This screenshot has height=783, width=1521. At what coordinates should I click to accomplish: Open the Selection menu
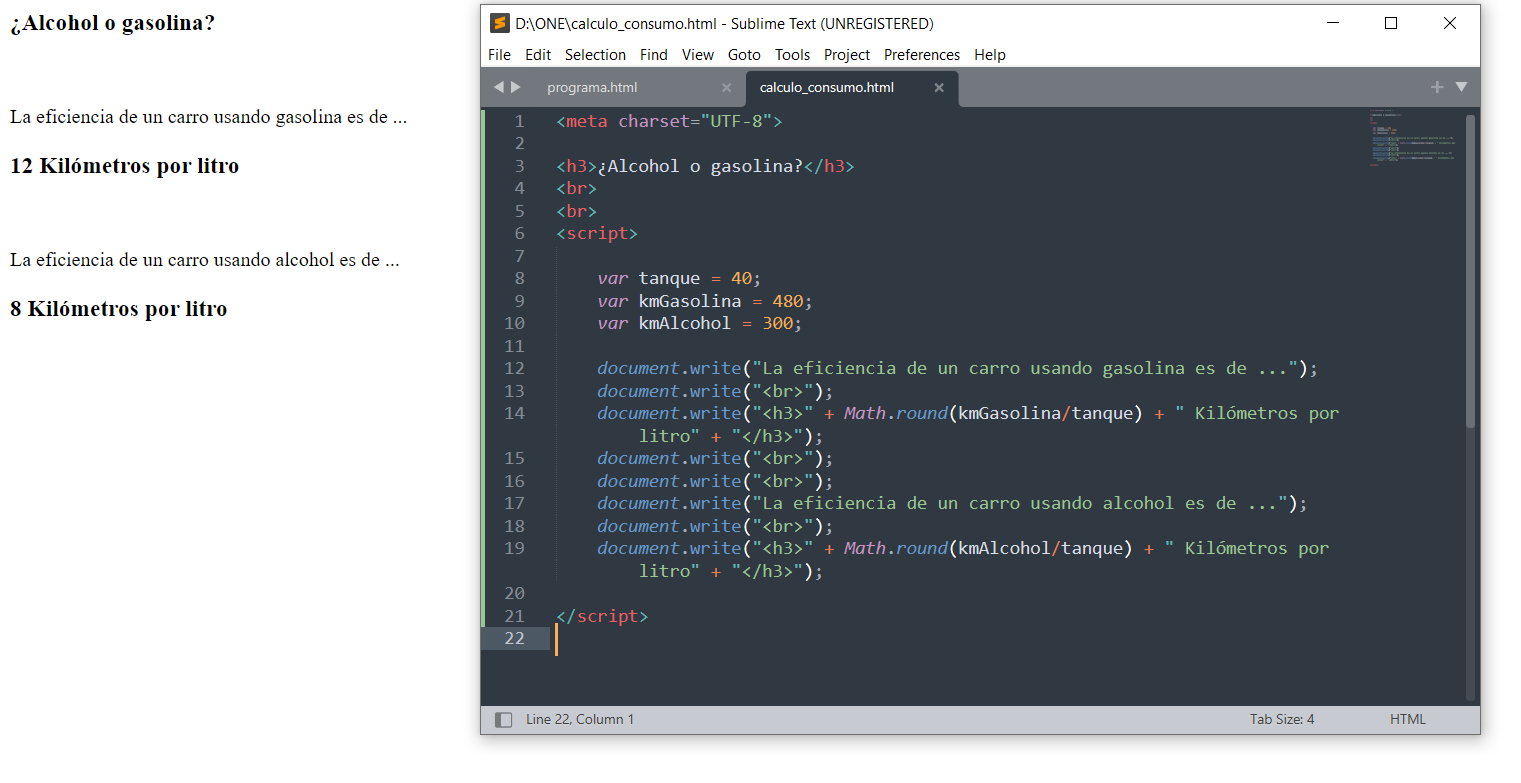click(595, 55)
